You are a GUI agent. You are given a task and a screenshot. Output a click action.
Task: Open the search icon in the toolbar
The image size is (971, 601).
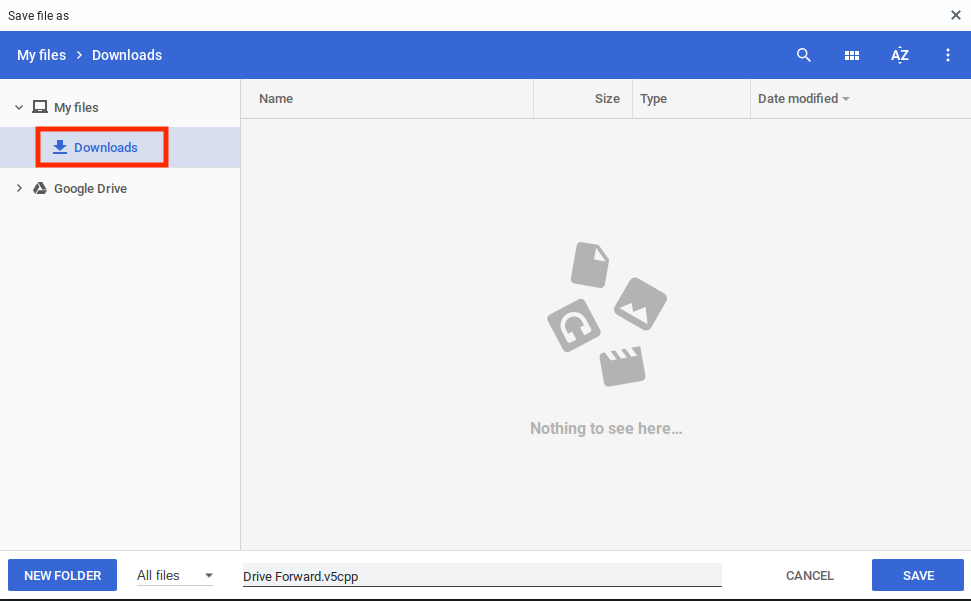[x=804, y=55]
